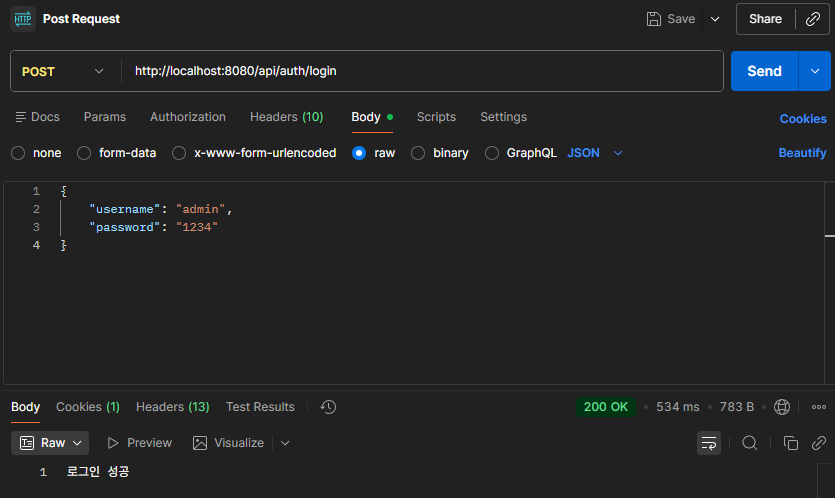The image size is (835, 498).
Task: Switch to the Test Results tab
Action: click(260, 407)
